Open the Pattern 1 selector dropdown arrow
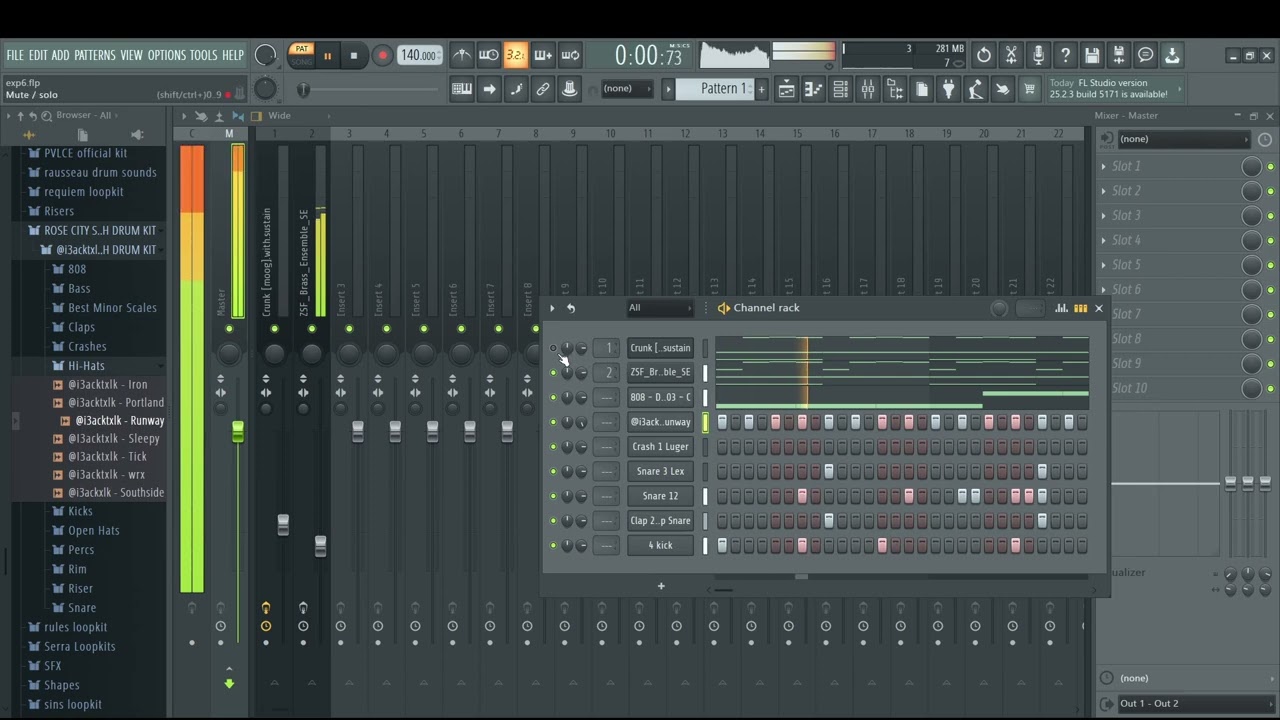The width and height of the screenshot is (1280, 720). [x=669, y=89]
